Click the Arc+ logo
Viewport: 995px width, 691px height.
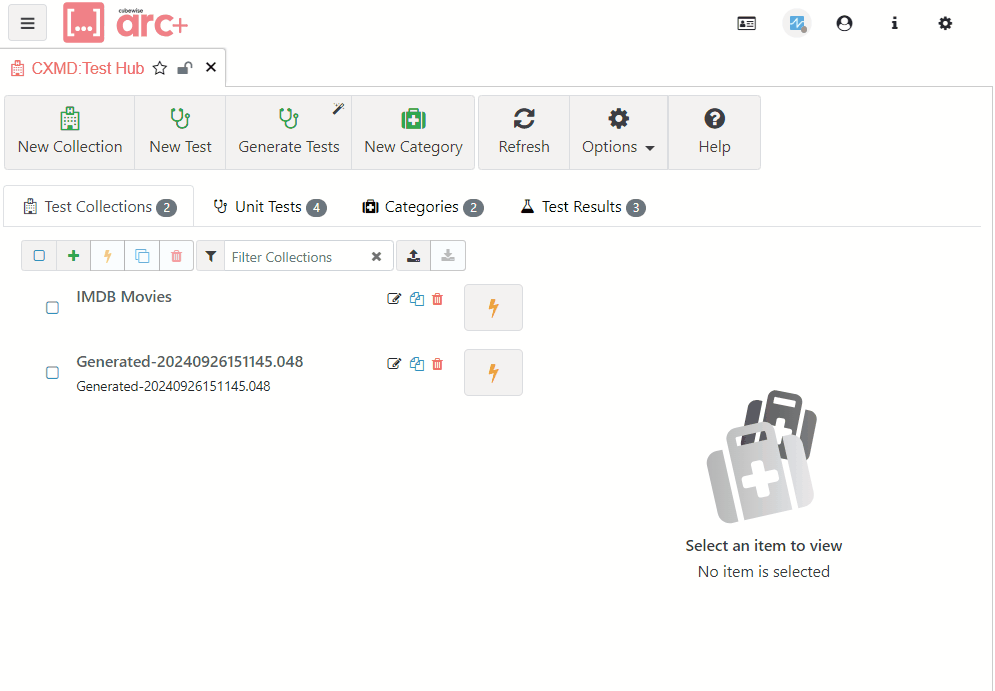[x=126, y=23]
